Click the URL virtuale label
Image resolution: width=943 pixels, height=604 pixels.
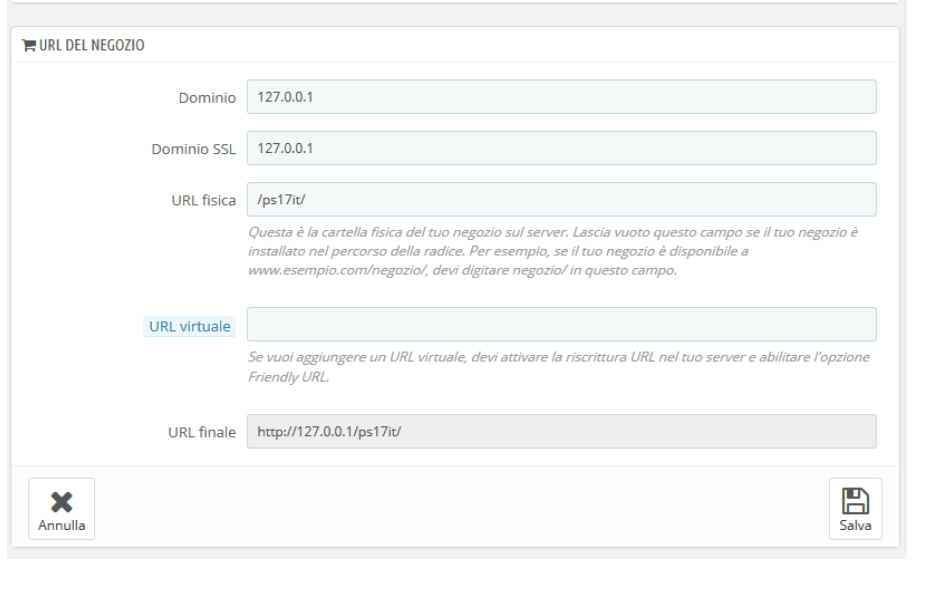[189, 326]
